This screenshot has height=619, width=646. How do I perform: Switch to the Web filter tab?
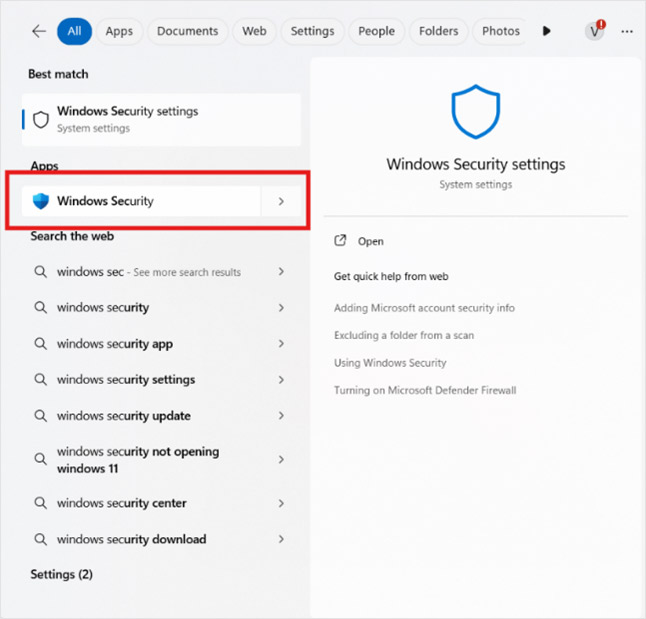click(254, 31)
